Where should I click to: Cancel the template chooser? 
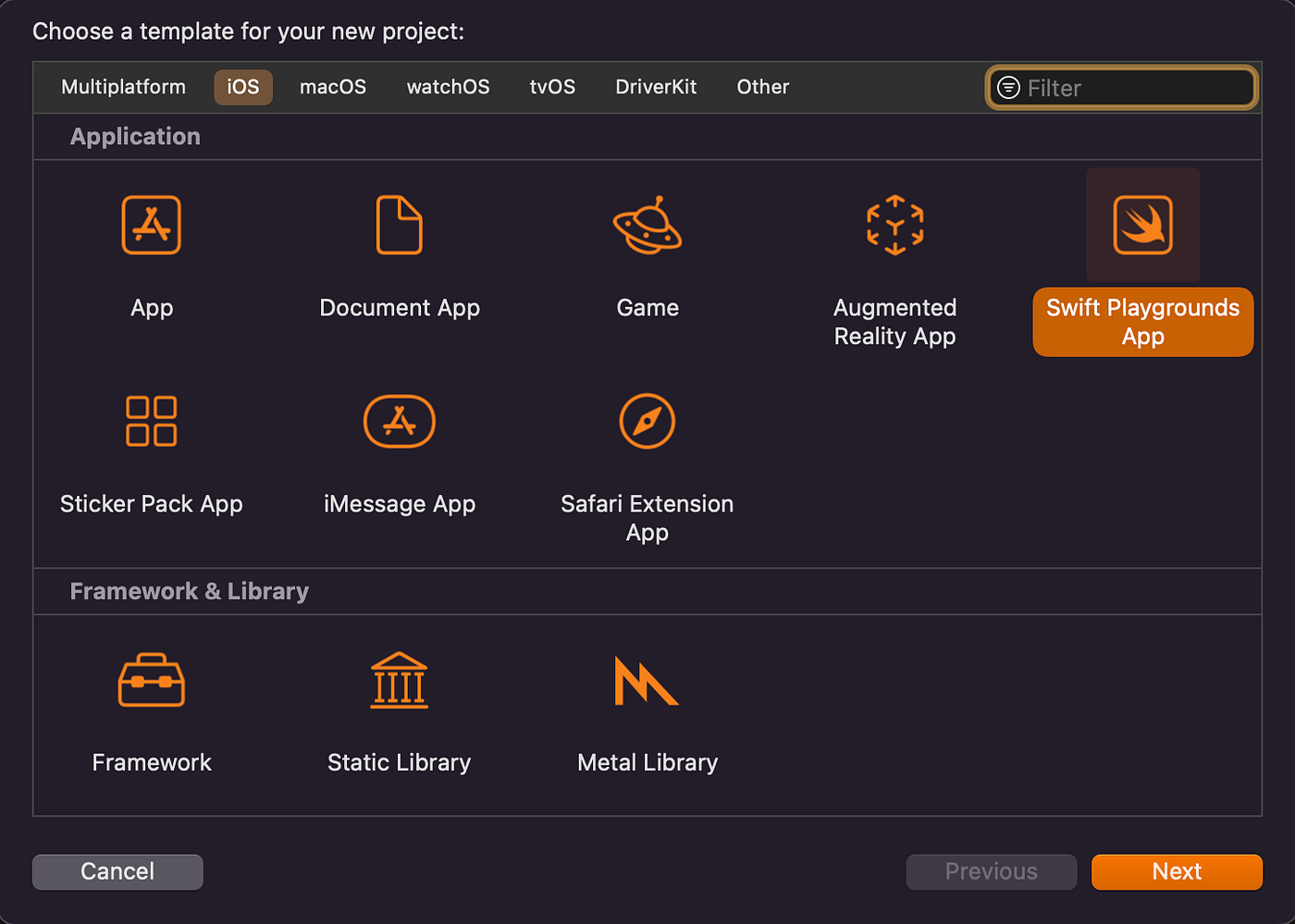click(117, 871)
